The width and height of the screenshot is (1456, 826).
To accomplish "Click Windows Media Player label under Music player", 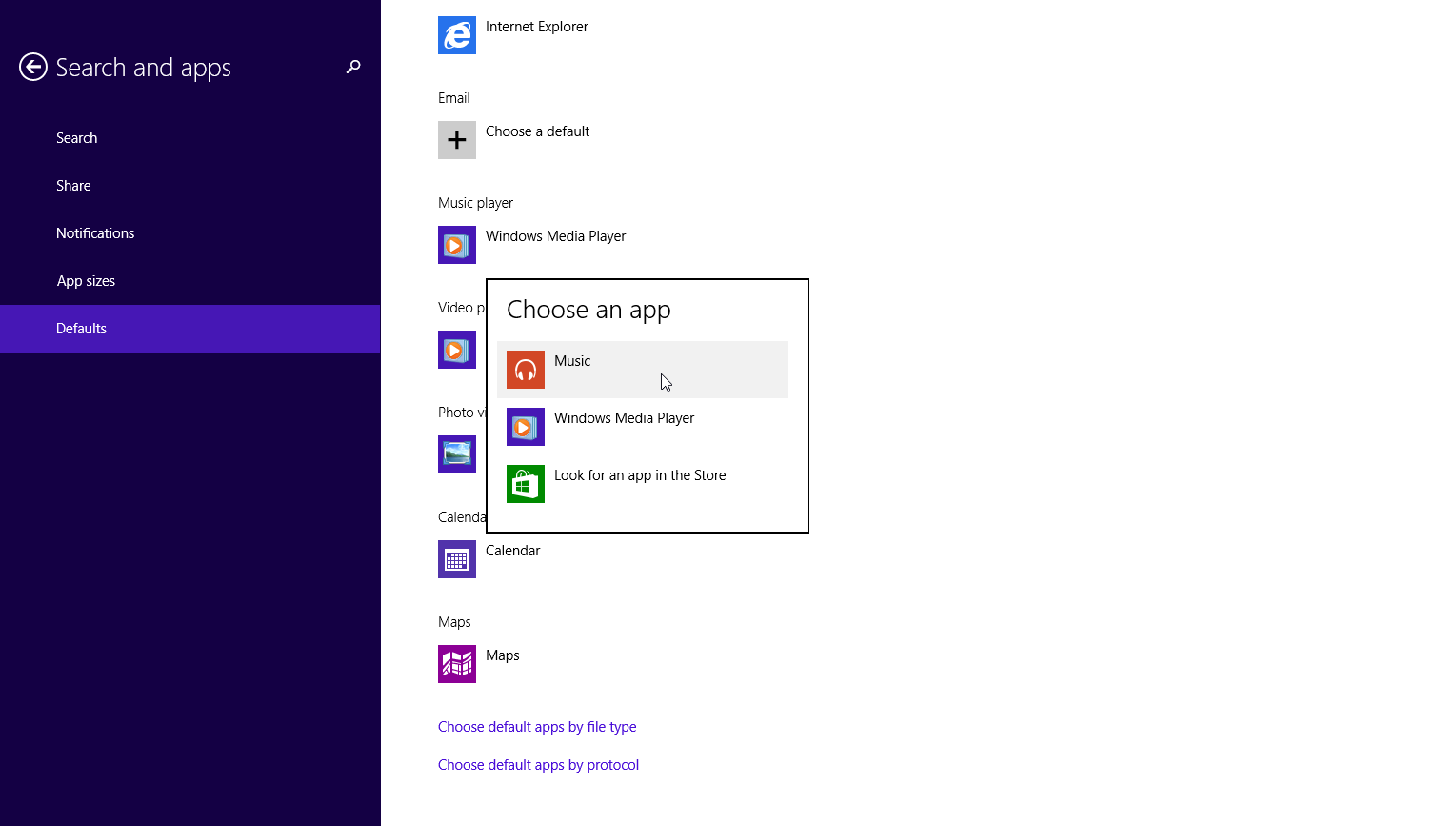I will coord(555,236).
